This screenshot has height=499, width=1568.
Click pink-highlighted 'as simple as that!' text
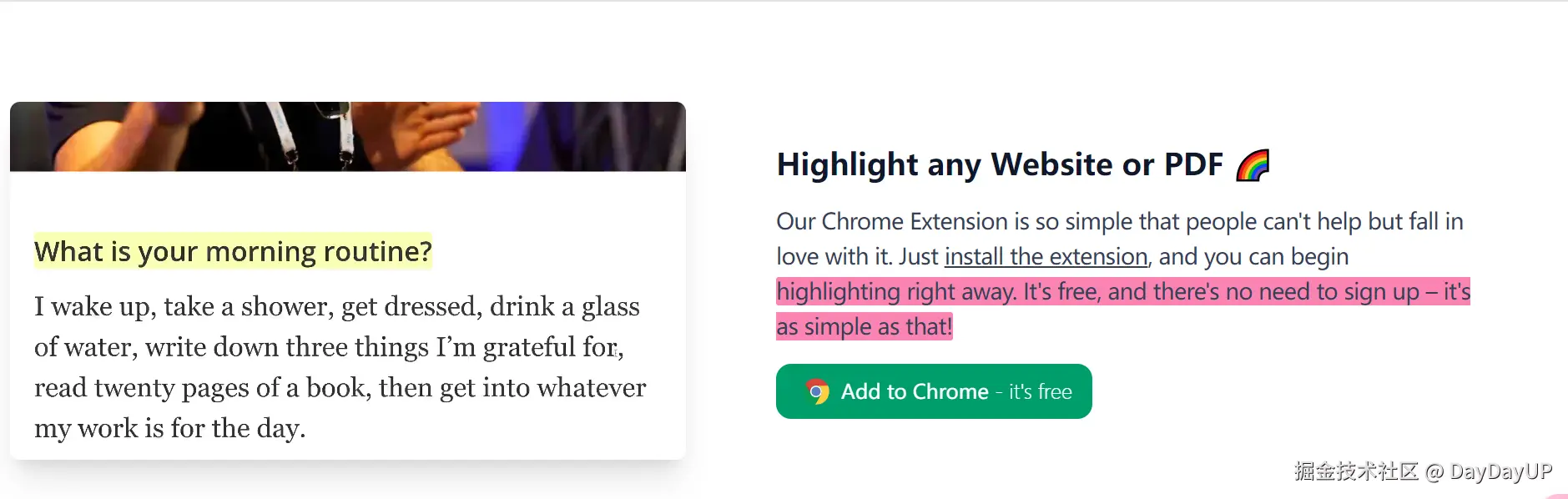point(864,326)
